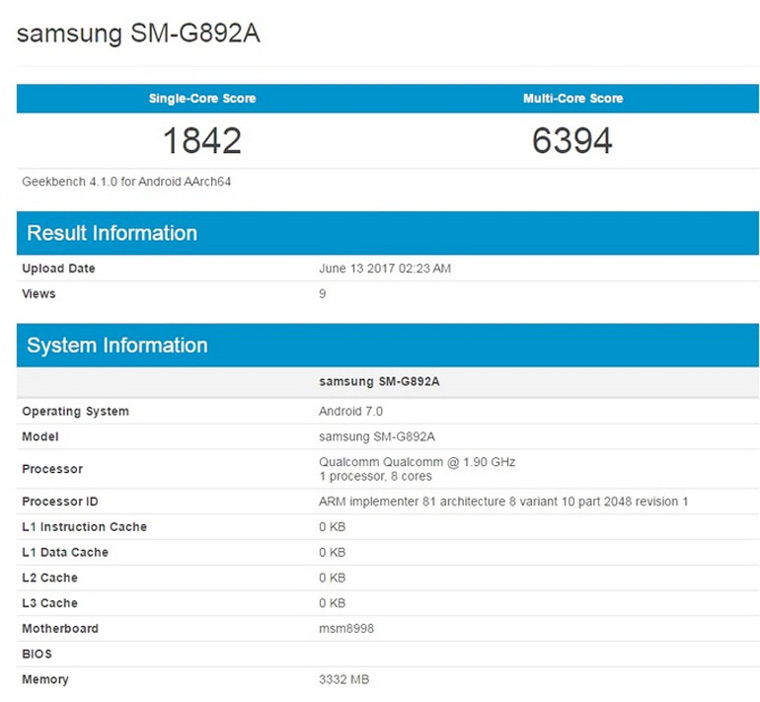Click the ARM implementer Processor ID value
760x702 pixels.
pyautogui.click(x=503, y=501)
